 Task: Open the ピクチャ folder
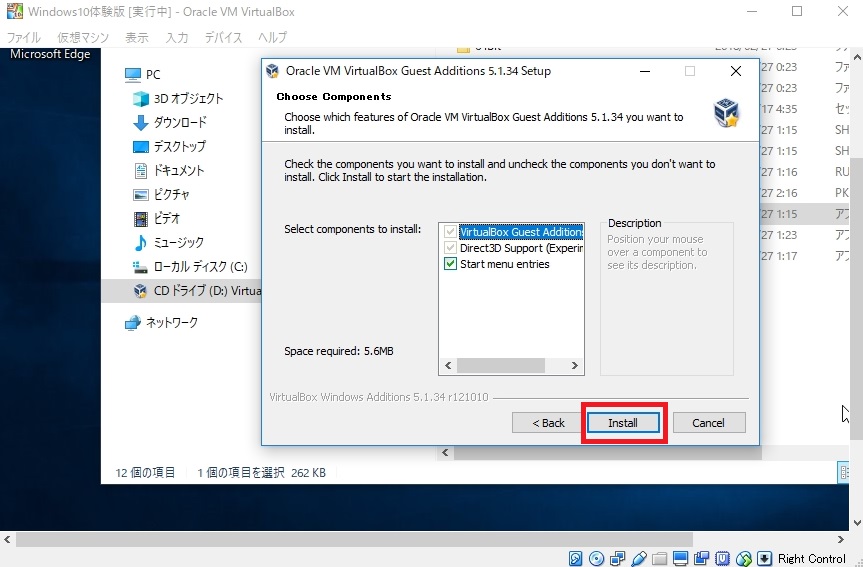pyautogui.click(x=162, y=194)
